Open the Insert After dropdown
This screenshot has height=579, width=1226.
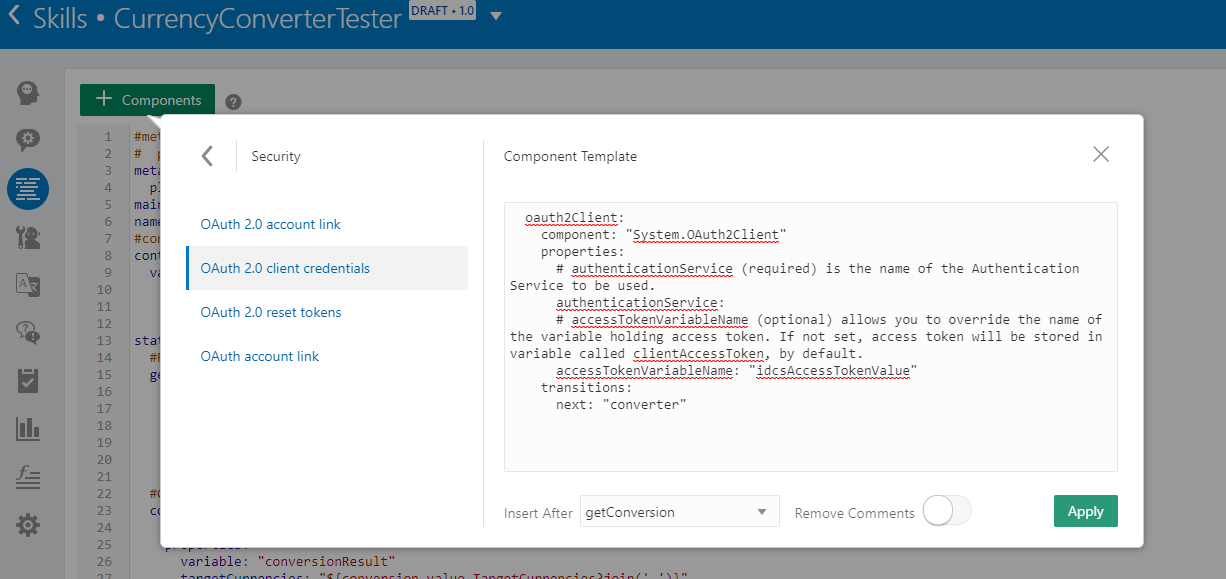679,511
